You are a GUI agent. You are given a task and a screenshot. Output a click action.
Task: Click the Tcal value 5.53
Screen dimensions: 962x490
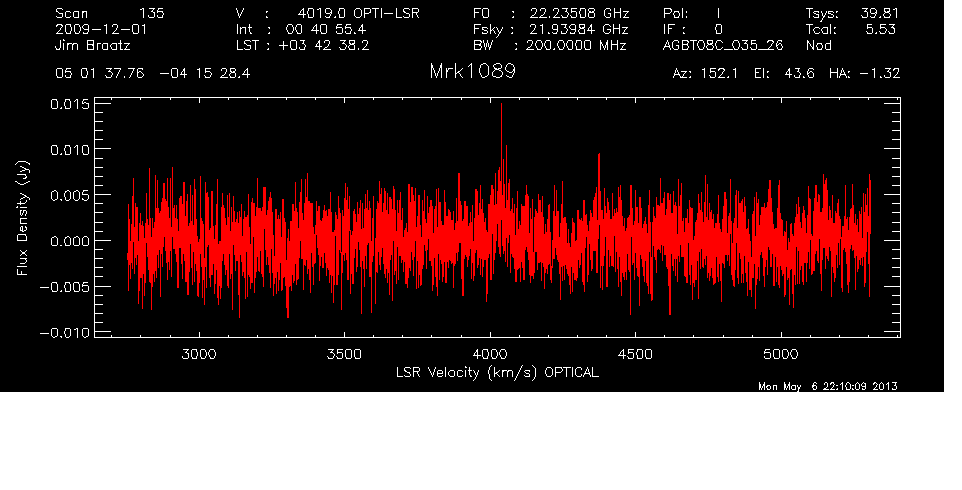pyautogui.click(x=880, y=29)
